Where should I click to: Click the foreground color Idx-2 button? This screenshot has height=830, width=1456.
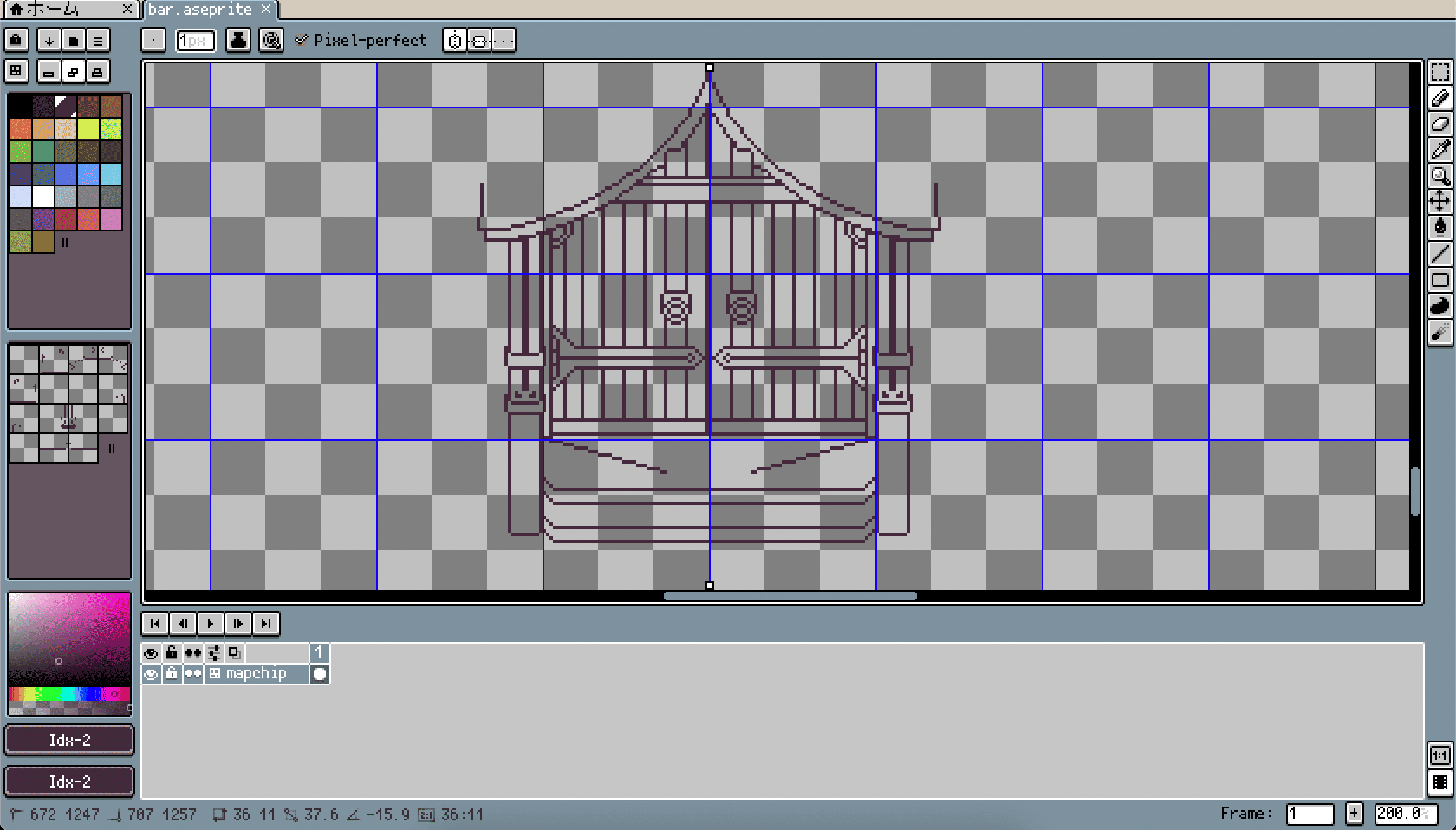(69, 740)
